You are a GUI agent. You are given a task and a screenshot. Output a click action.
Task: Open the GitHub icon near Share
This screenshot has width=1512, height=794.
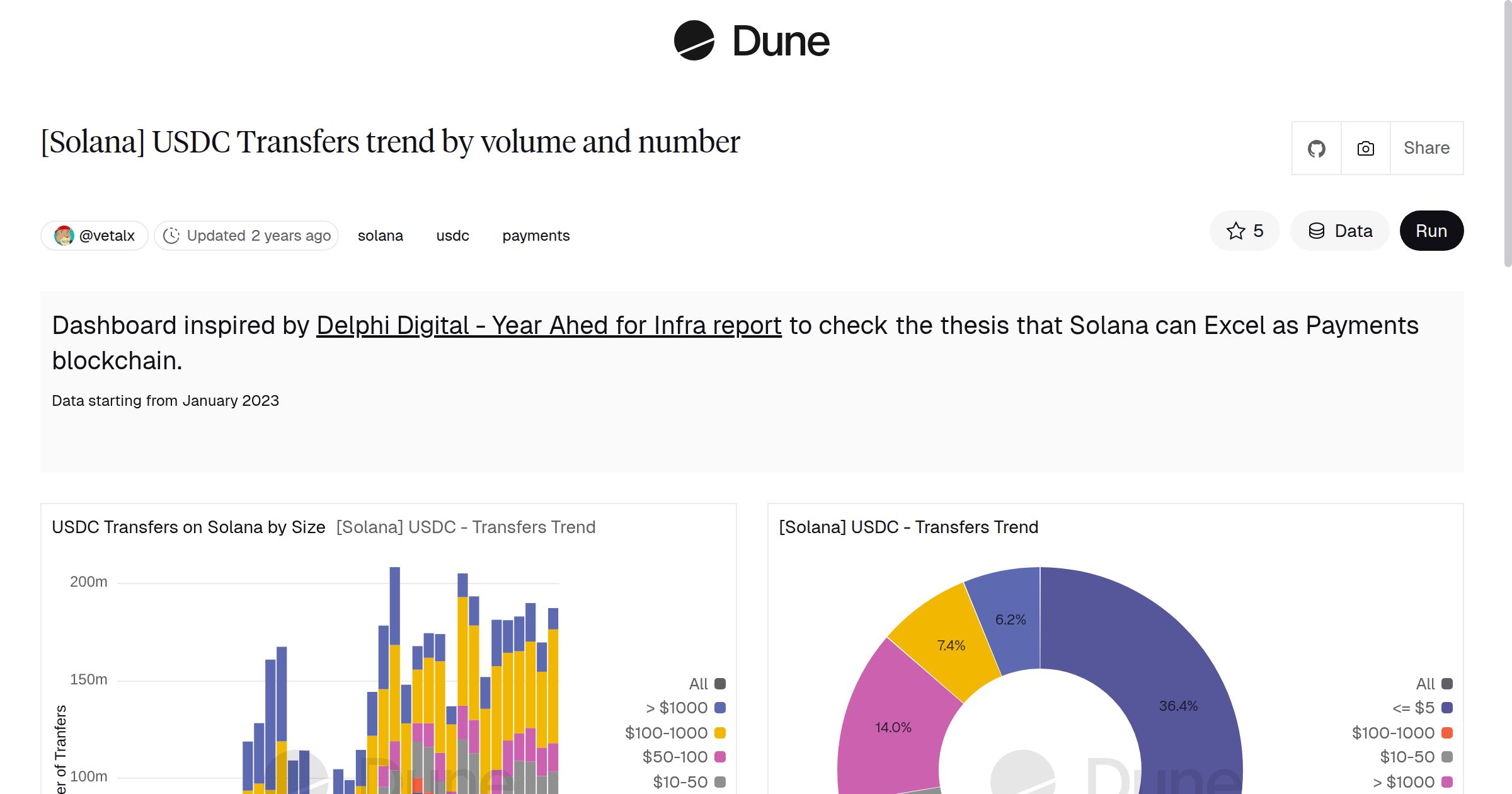[1316, 147]
